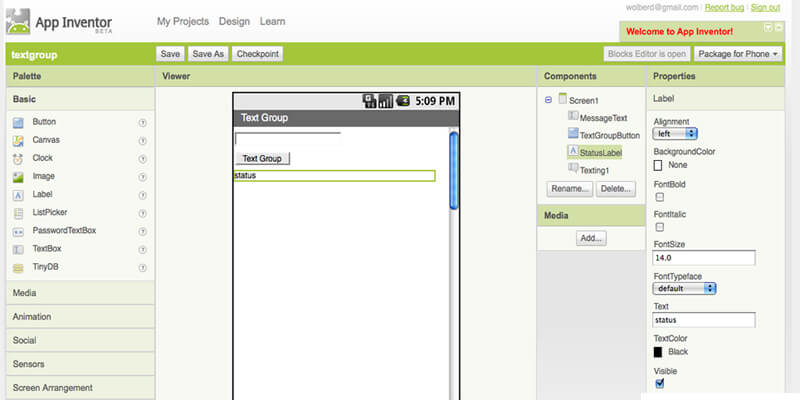This screenshot has width=800, height=400.
Task: Select the Button palette icon
Action: point(18,122)
